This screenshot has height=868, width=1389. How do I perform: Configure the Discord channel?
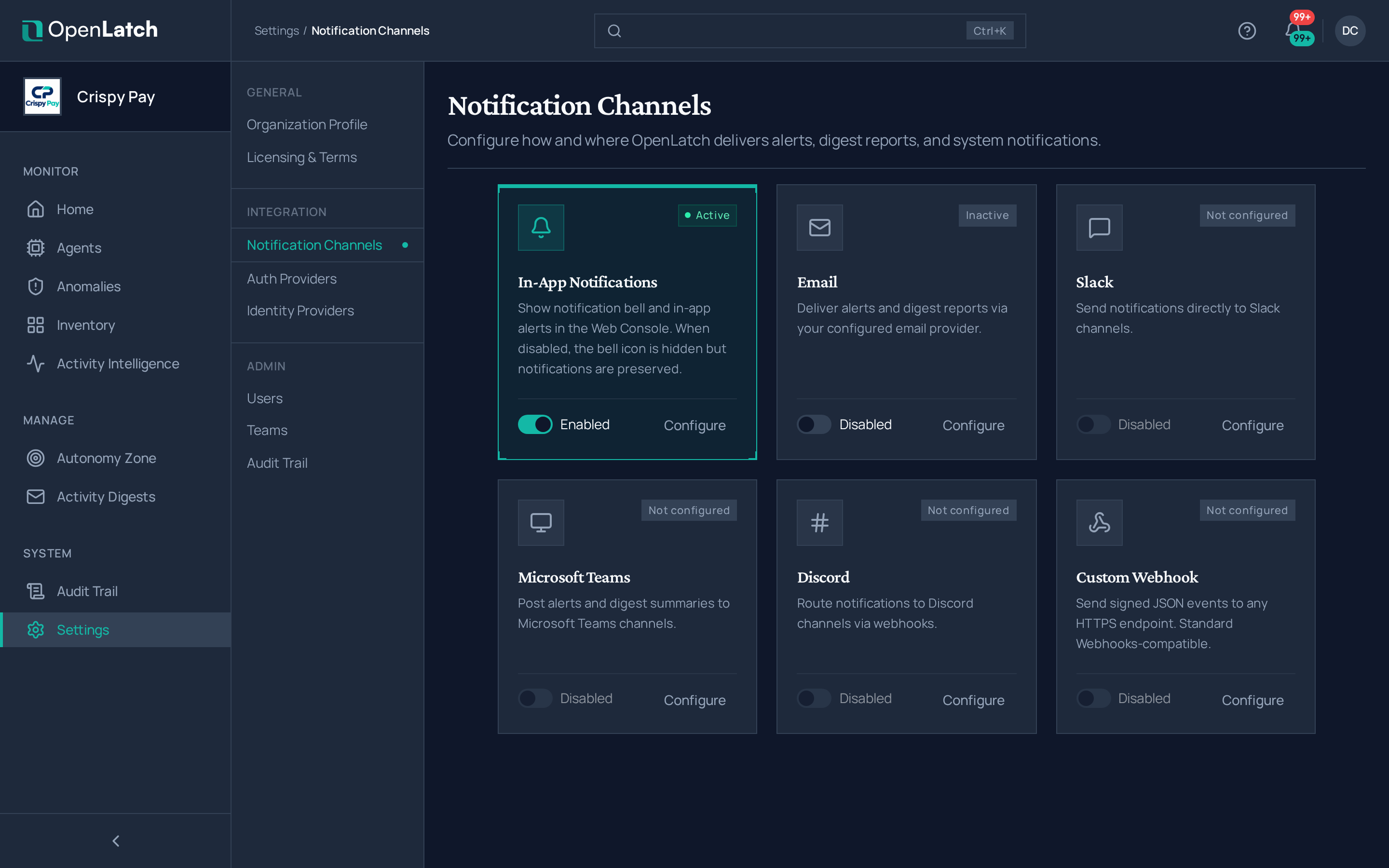[973, 700]
